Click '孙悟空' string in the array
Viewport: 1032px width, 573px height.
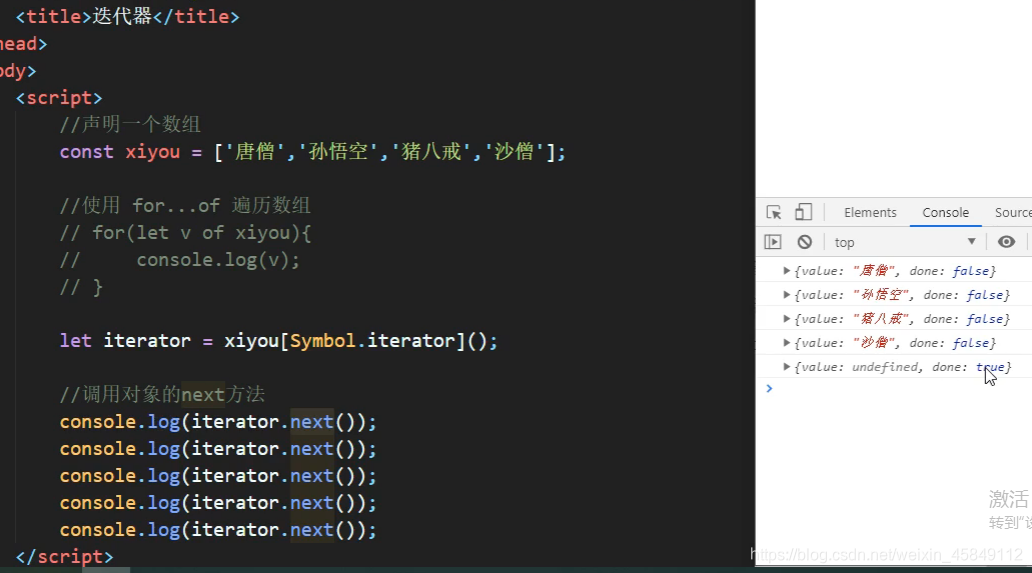pos(339,152)
